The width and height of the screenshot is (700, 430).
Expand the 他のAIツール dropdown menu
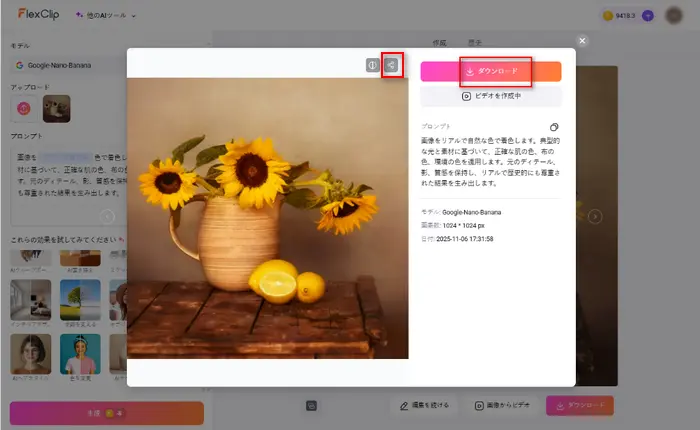point(106,15)
